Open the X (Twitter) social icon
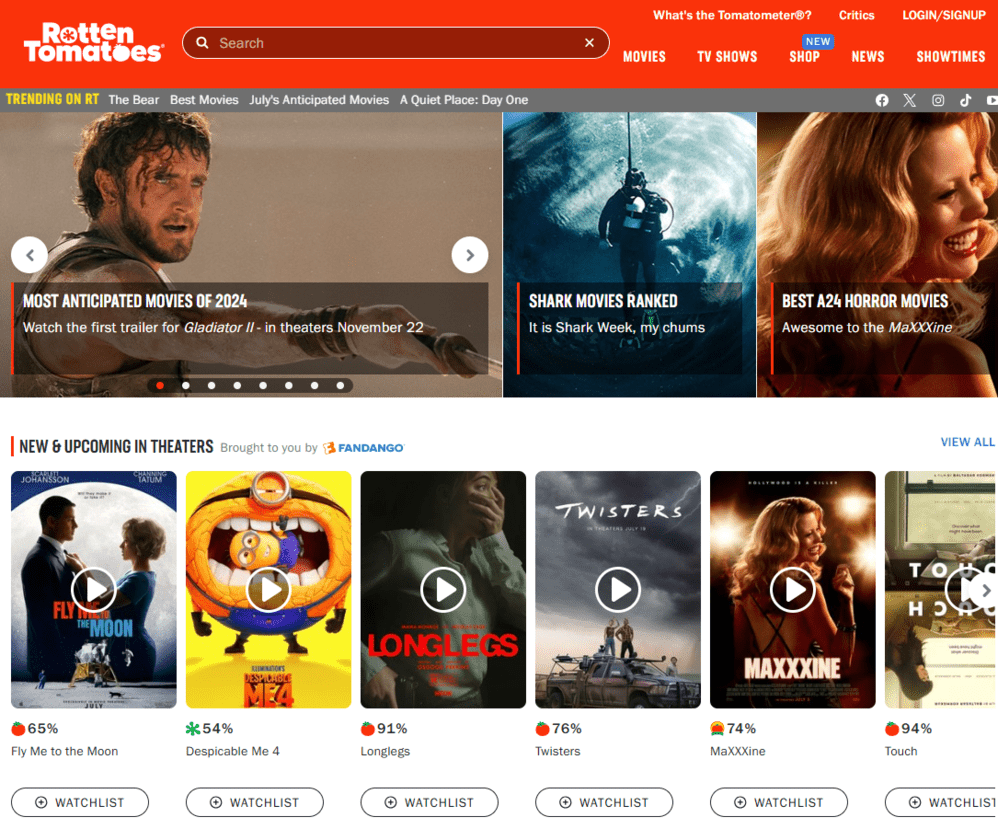Viewport: 998px width, 840px height. tap(909, 100)
